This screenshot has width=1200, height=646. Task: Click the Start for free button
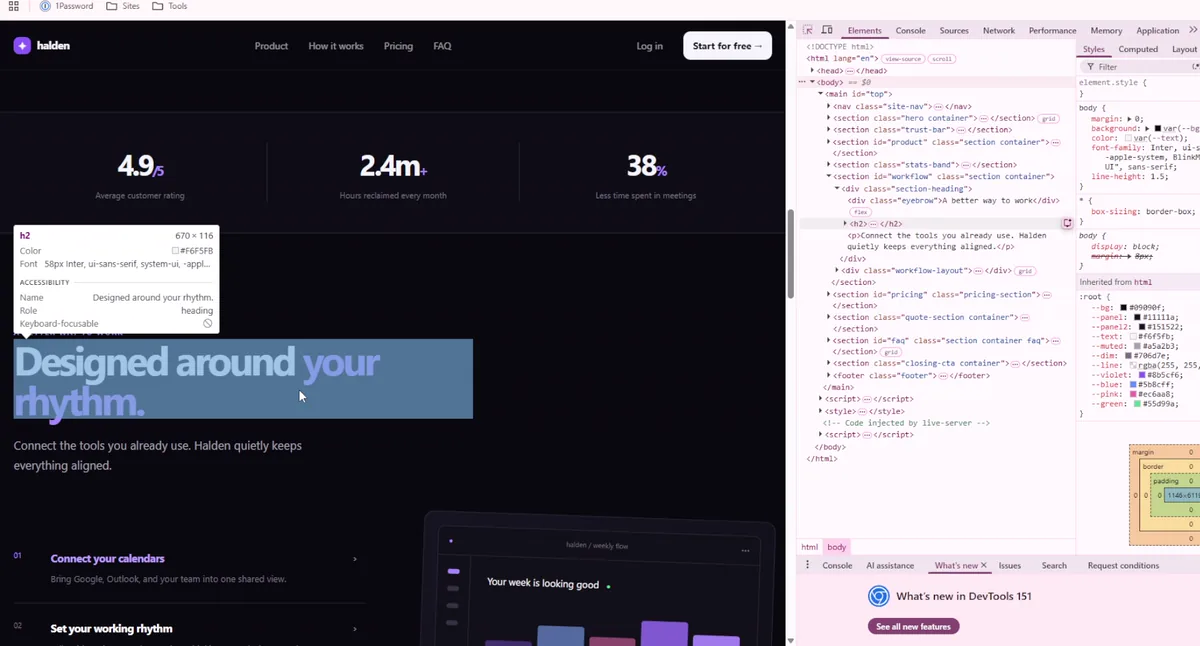point(727,46)
